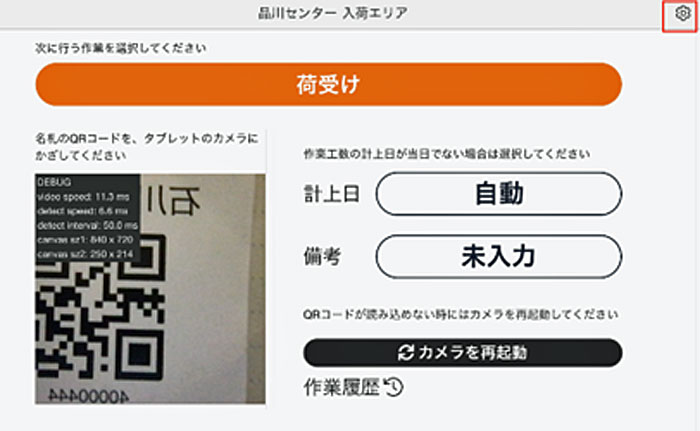Click the video speed line in debug overlay
The height and width of the screenshot is (431, 700).
[83, 197]
